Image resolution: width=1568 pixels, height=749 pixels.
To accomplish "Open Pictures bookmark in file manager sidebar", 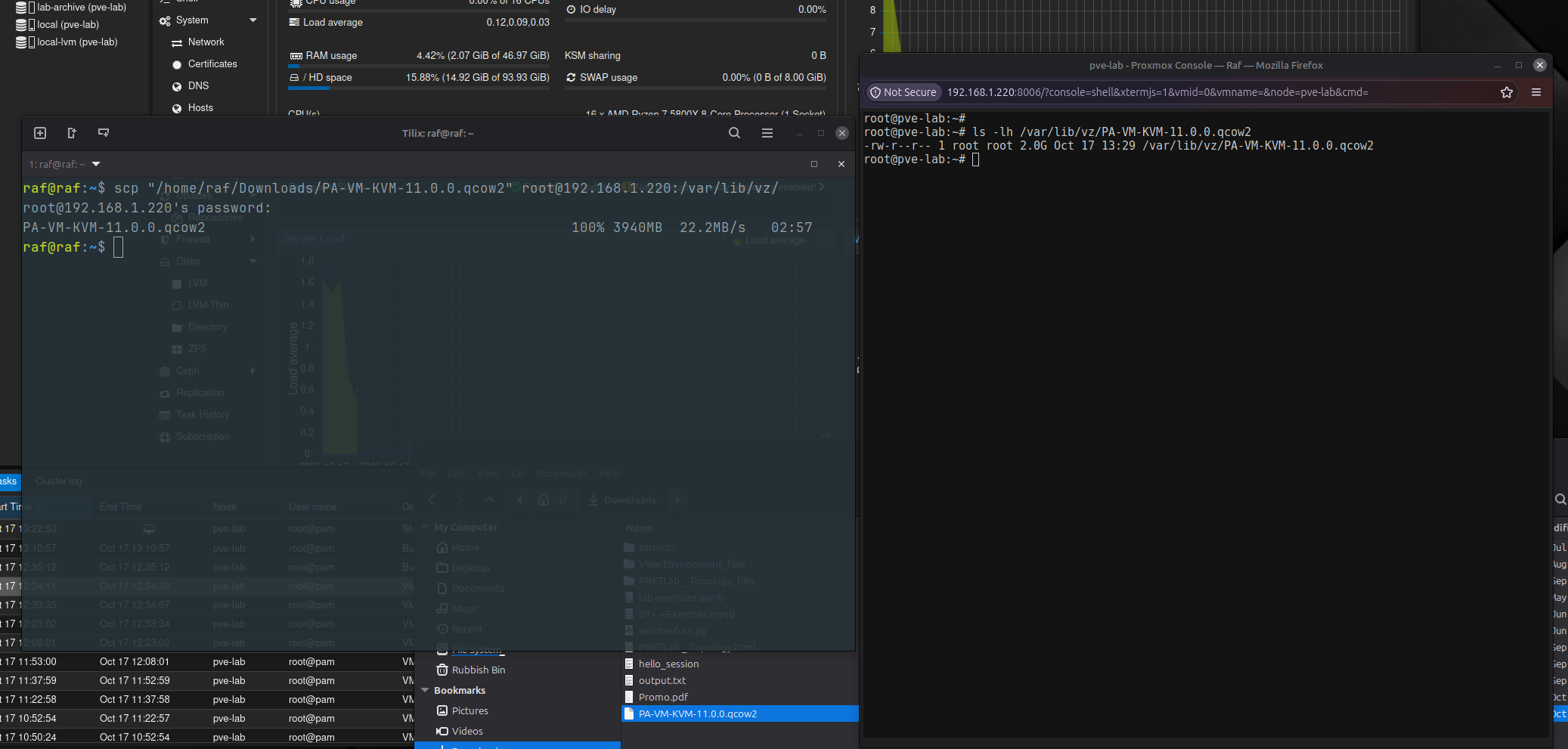I will click(x=470, y=711).
